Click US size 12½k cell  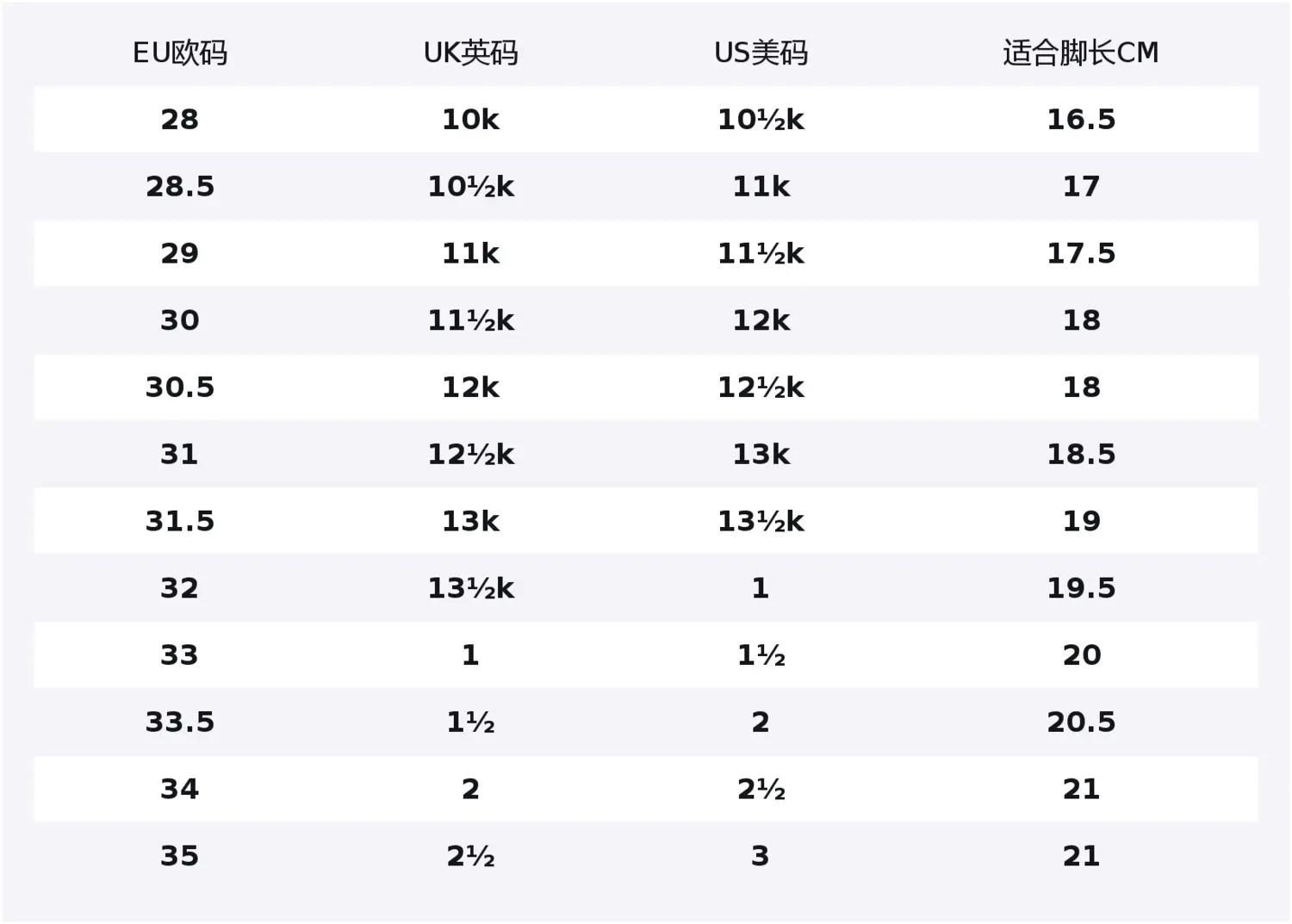[761, 388]
